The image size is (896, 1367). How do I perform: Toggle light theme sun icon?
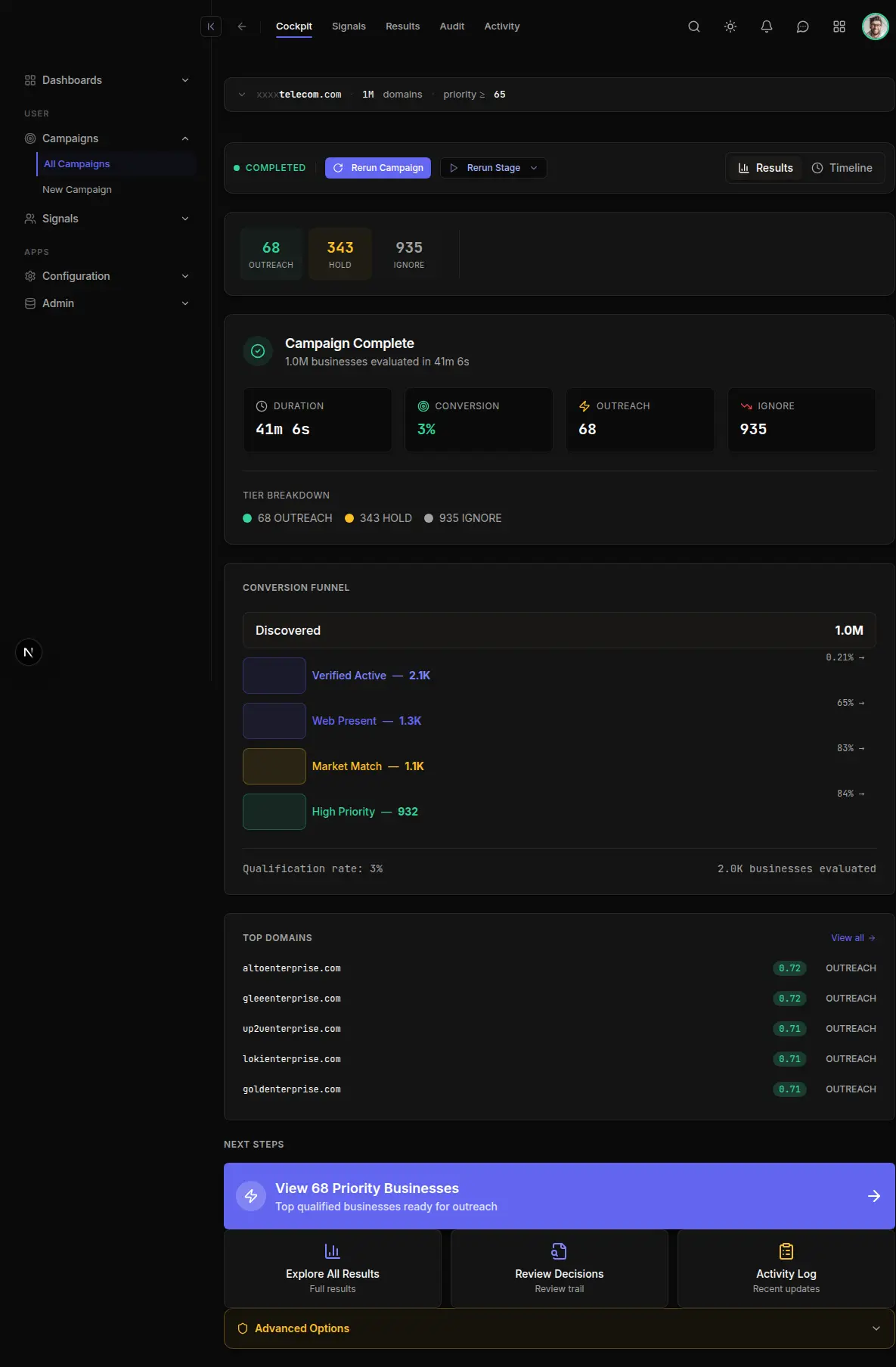point(730,26)
